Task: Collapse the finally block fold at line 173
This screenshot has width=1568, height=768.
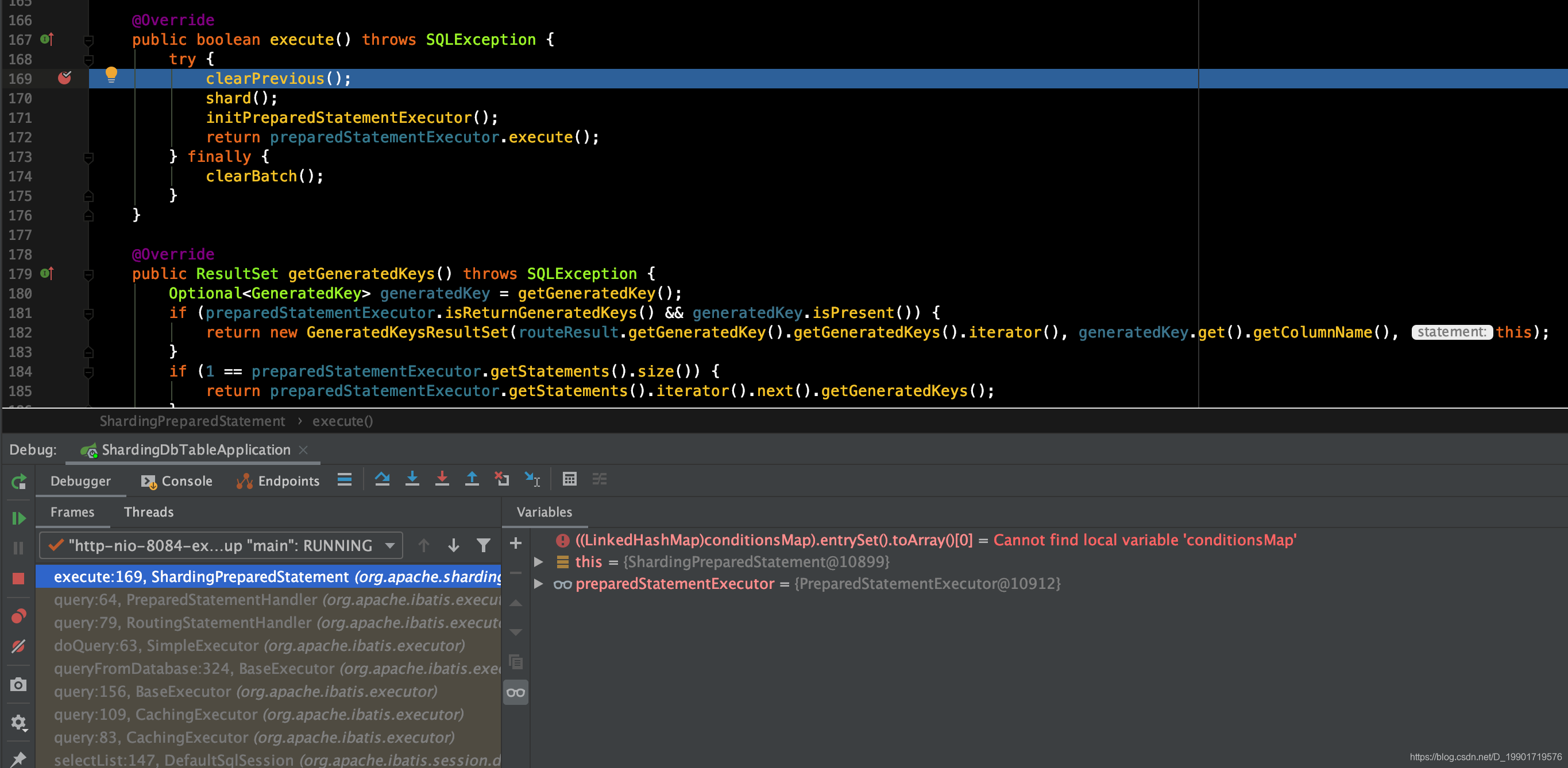Action: pyautogui.click(x=88, y=157)
